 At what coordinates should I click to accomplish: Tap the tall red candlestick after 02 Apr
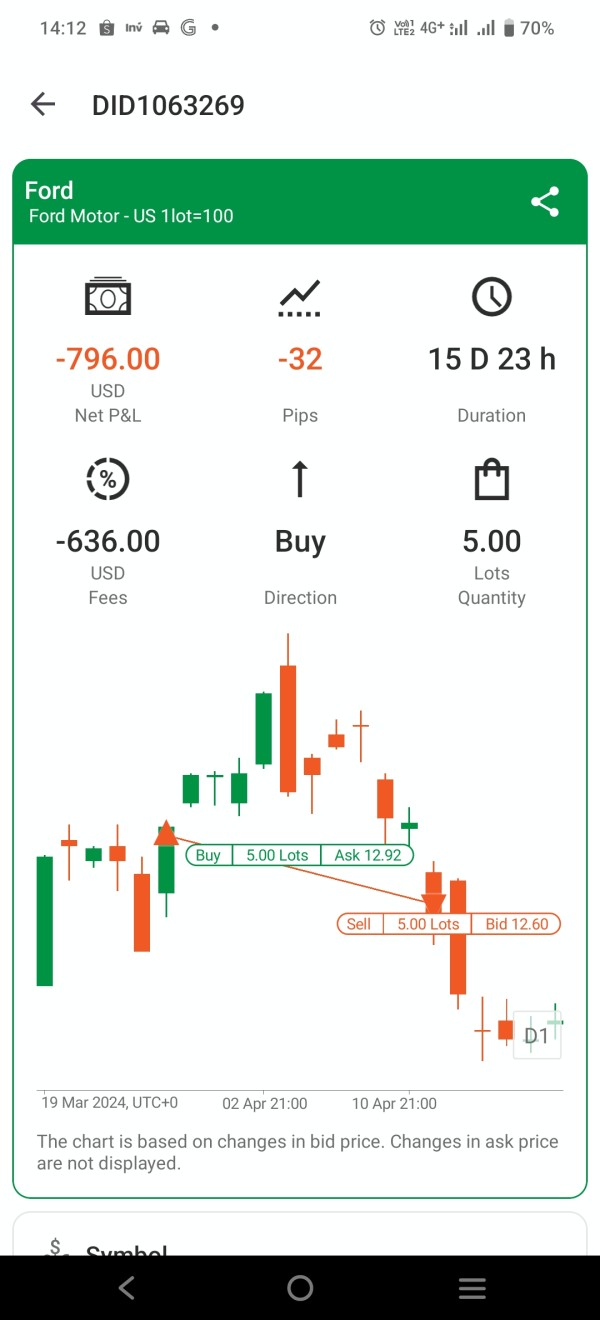[288, 728]
